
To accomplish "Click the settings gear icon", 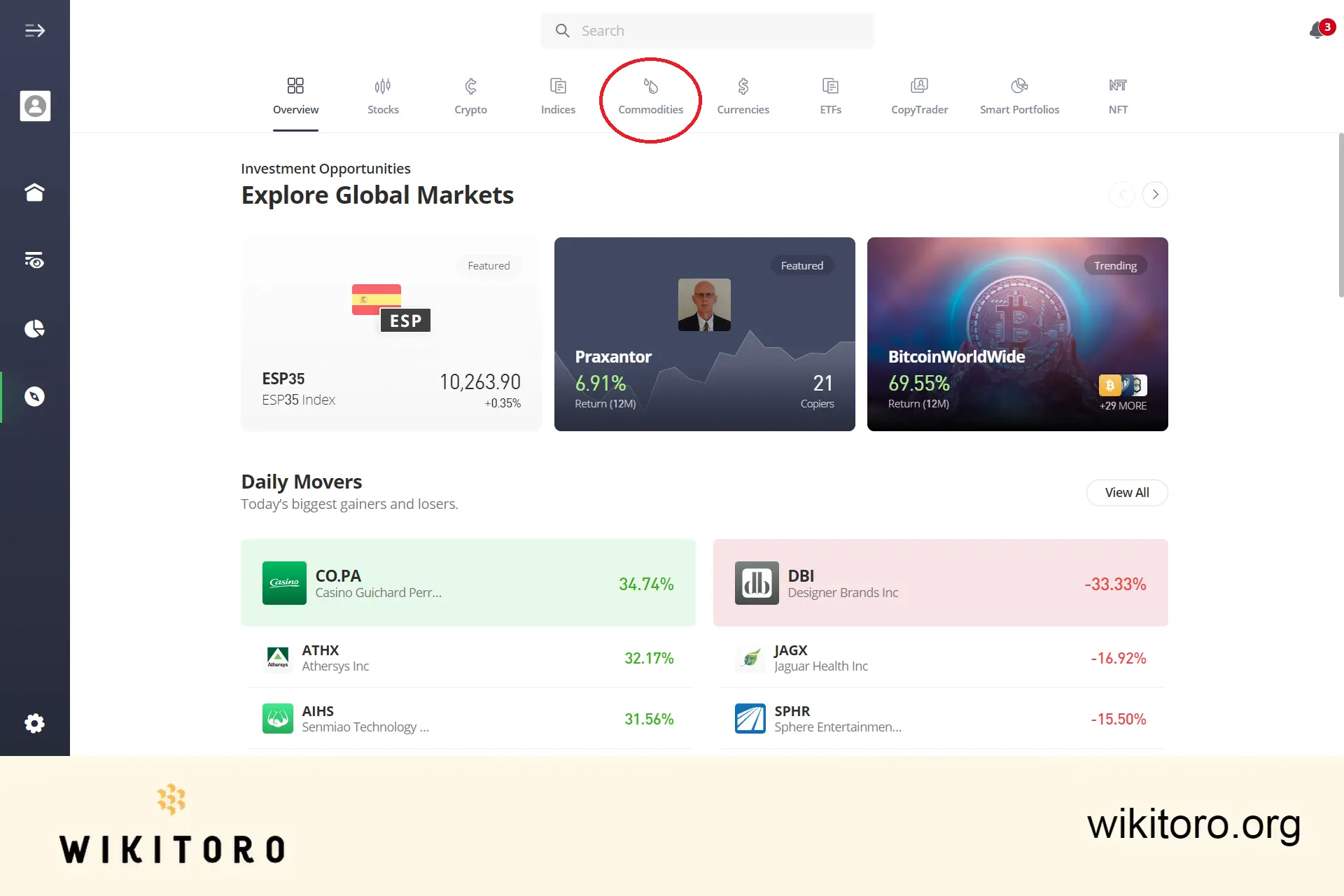I will 34,723.
